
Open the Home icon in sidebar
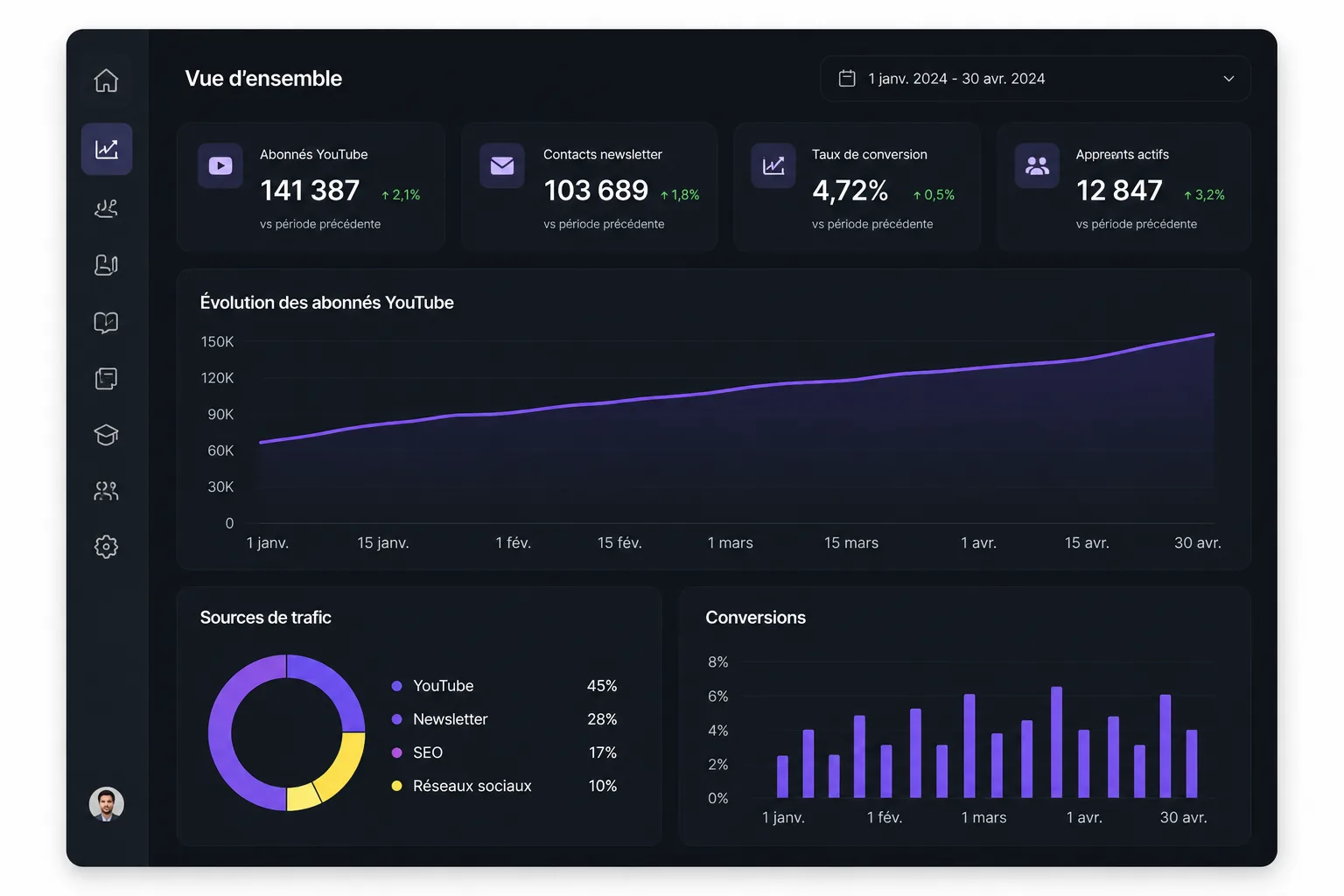click(106, 80)
